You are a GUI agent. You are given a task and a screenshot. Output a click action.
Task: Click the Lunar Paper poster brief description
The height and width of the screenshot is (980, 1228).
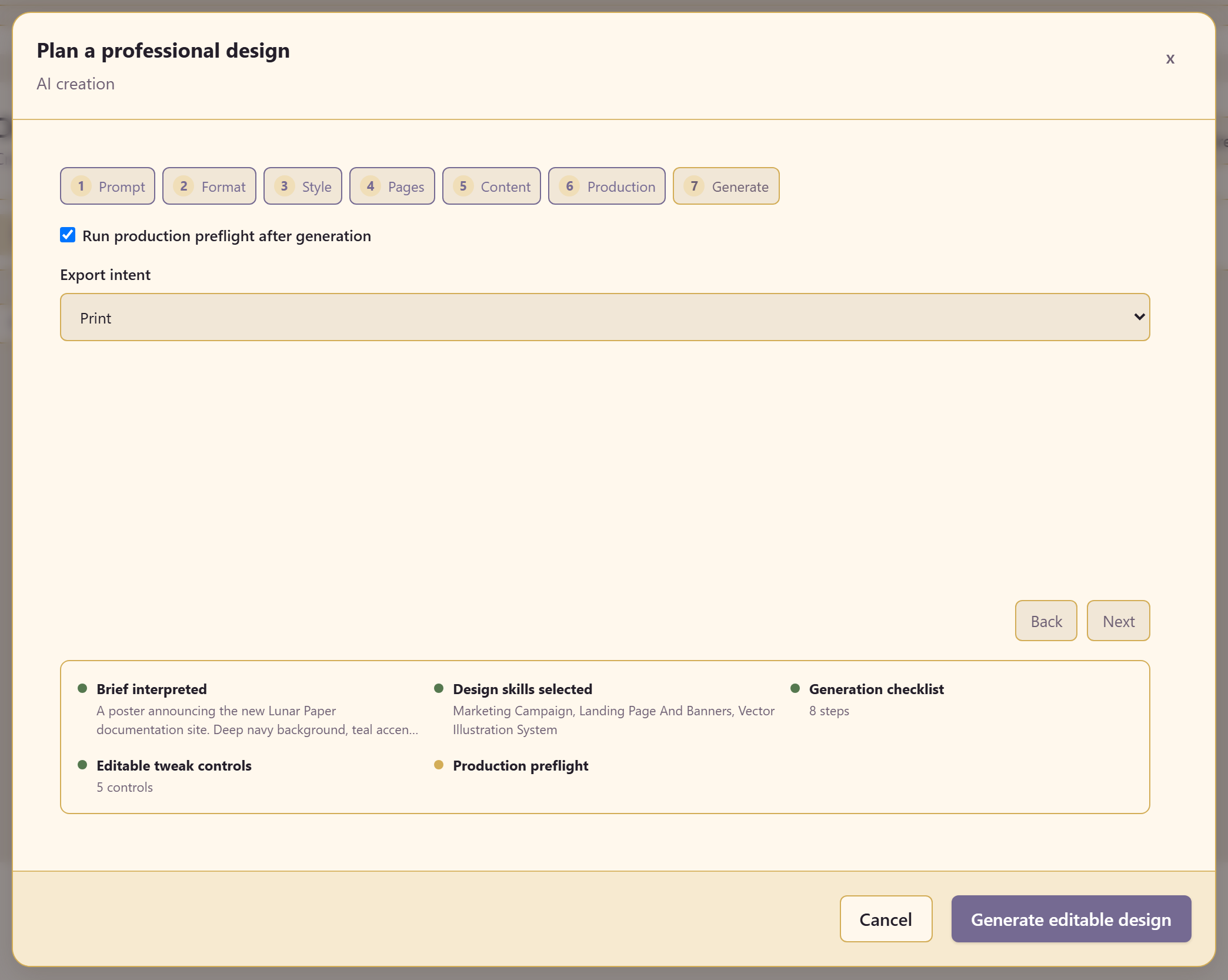click(258, 720)
